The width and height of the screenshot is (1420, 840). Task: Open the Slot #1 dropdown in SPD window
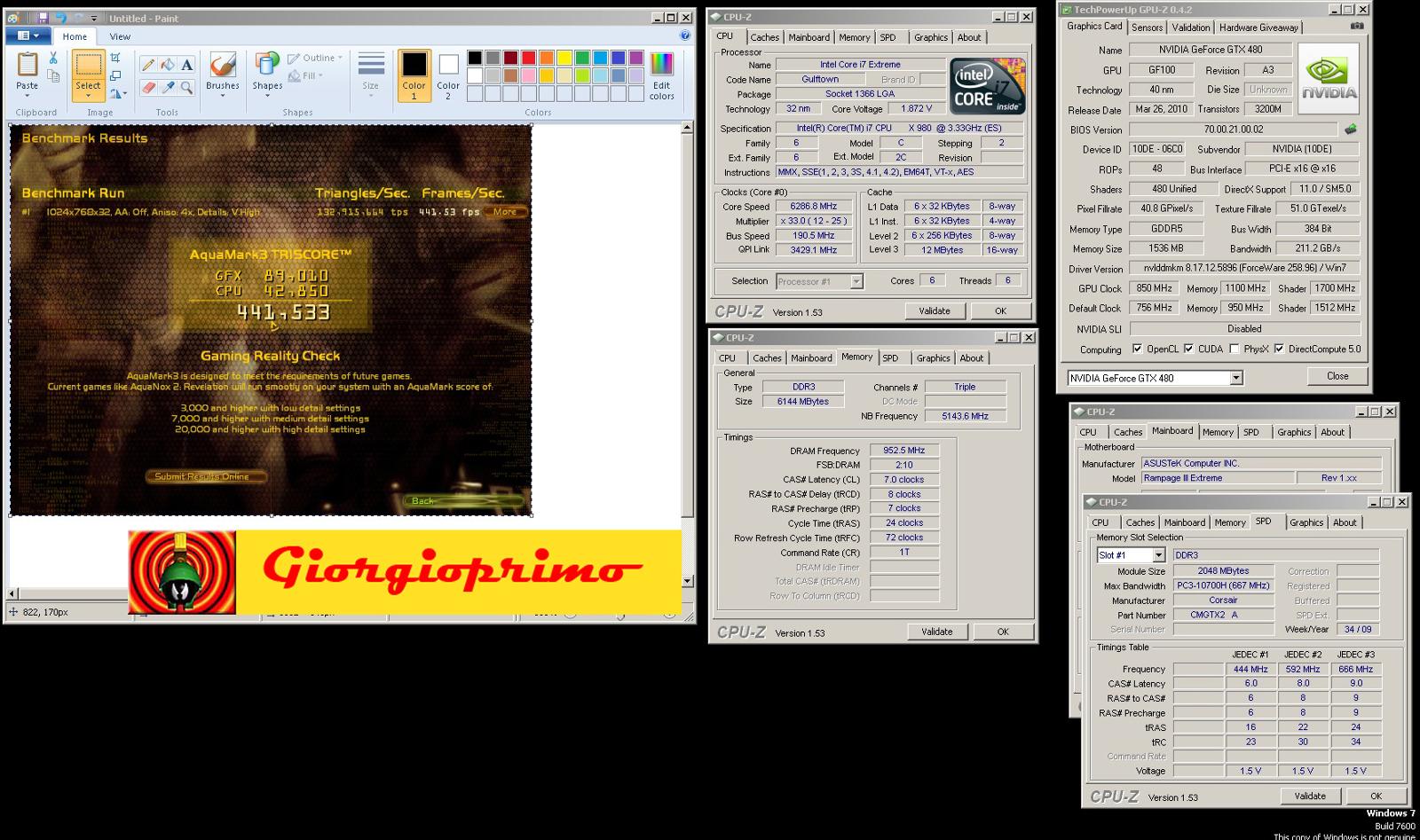pyautogui.click(x=1158, y=555)
